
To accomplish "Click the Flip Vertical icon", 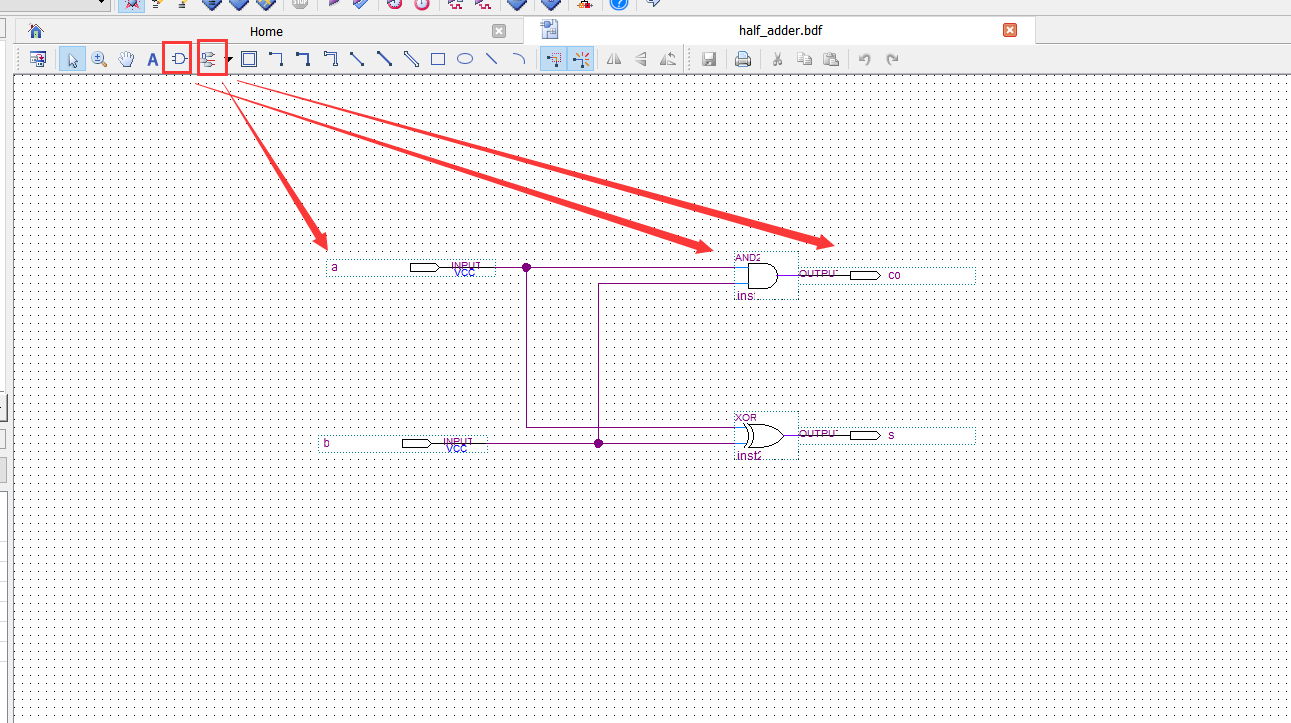I will (641, 59).
